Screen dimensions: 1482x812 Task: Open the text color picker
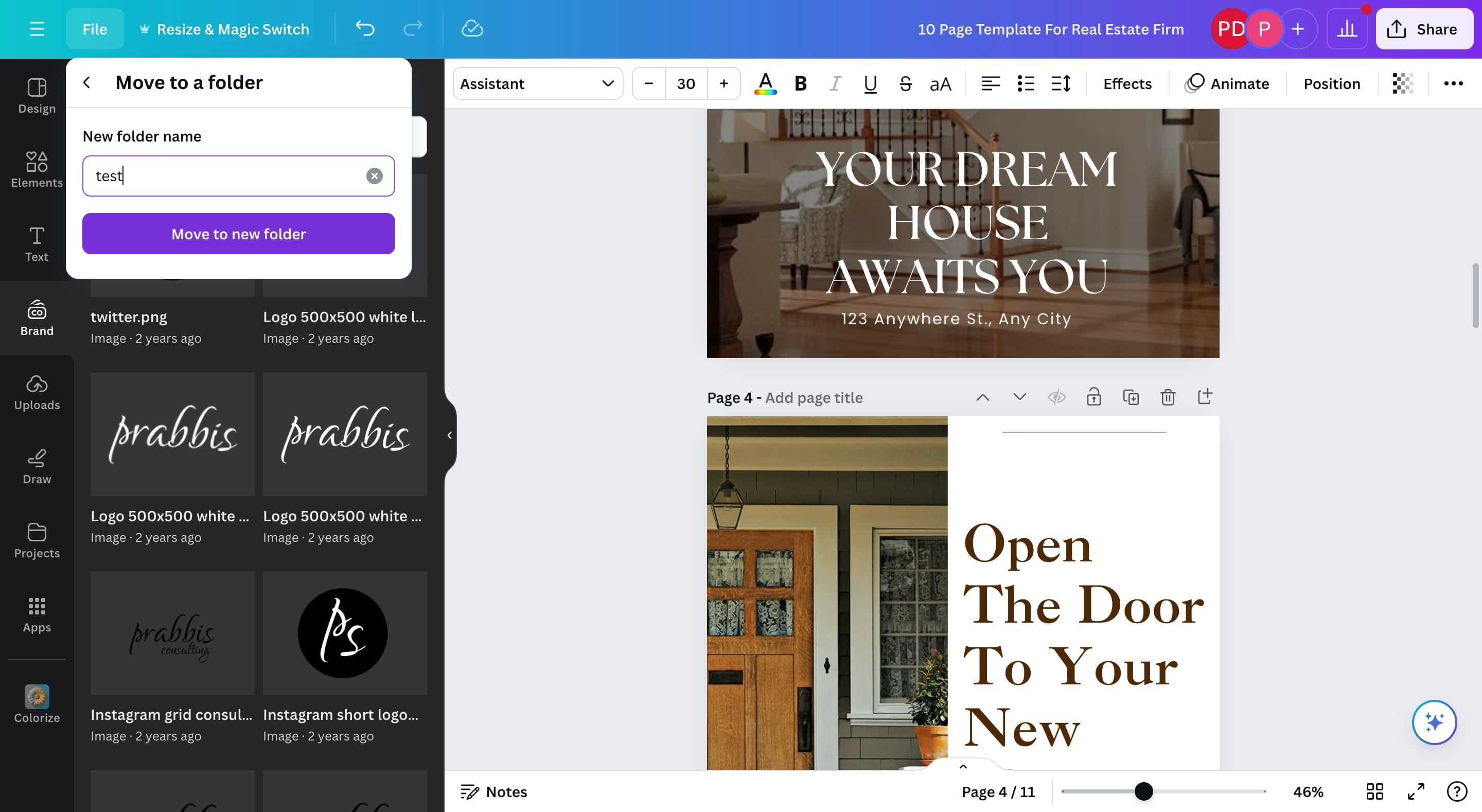point(765,83)
